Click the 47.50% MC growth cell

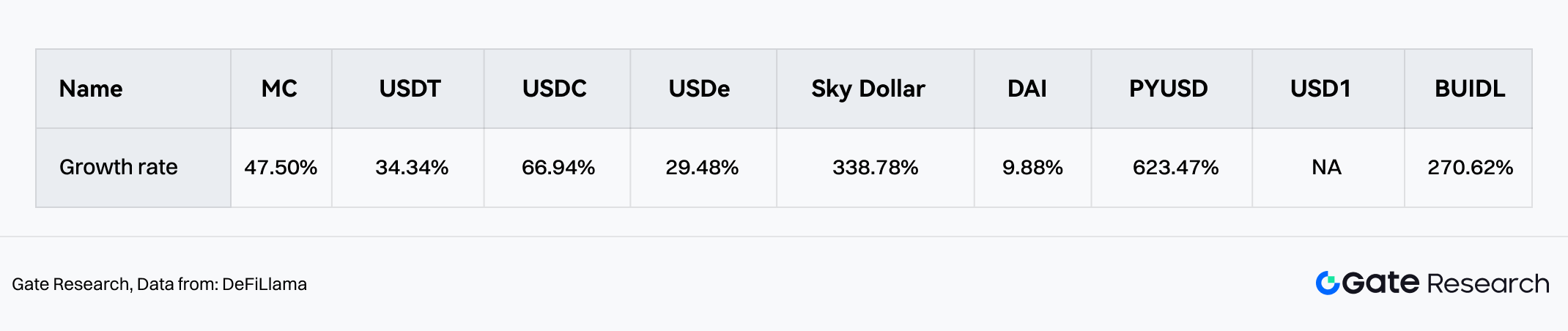click(x=281, y=168)
